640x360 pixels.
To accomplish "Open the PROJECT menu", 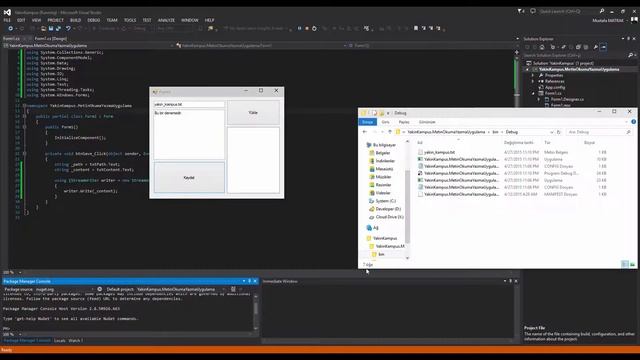I will pos(56,20).
